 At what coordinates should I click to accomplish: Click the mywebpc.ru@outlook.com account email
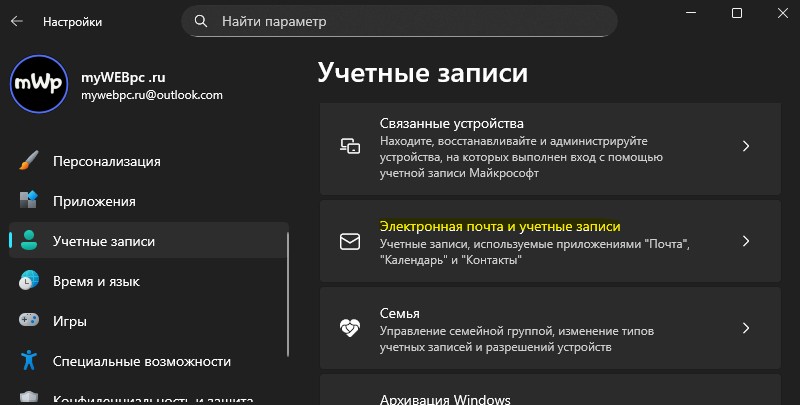tap(152, 95)
